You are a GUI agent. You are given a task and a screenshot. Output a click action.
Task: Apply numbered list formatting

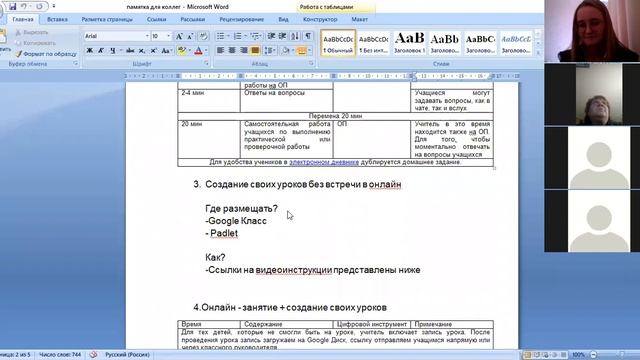[x=238, y=36]
